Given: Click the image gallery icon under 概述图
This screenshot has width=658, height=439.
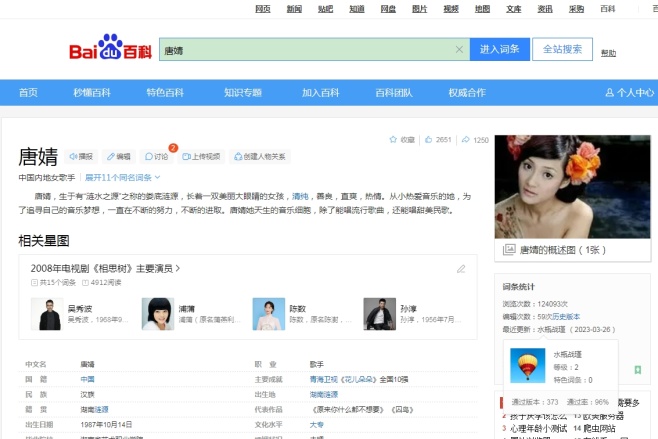Looking at the screenshot, I should pos(509,250).
